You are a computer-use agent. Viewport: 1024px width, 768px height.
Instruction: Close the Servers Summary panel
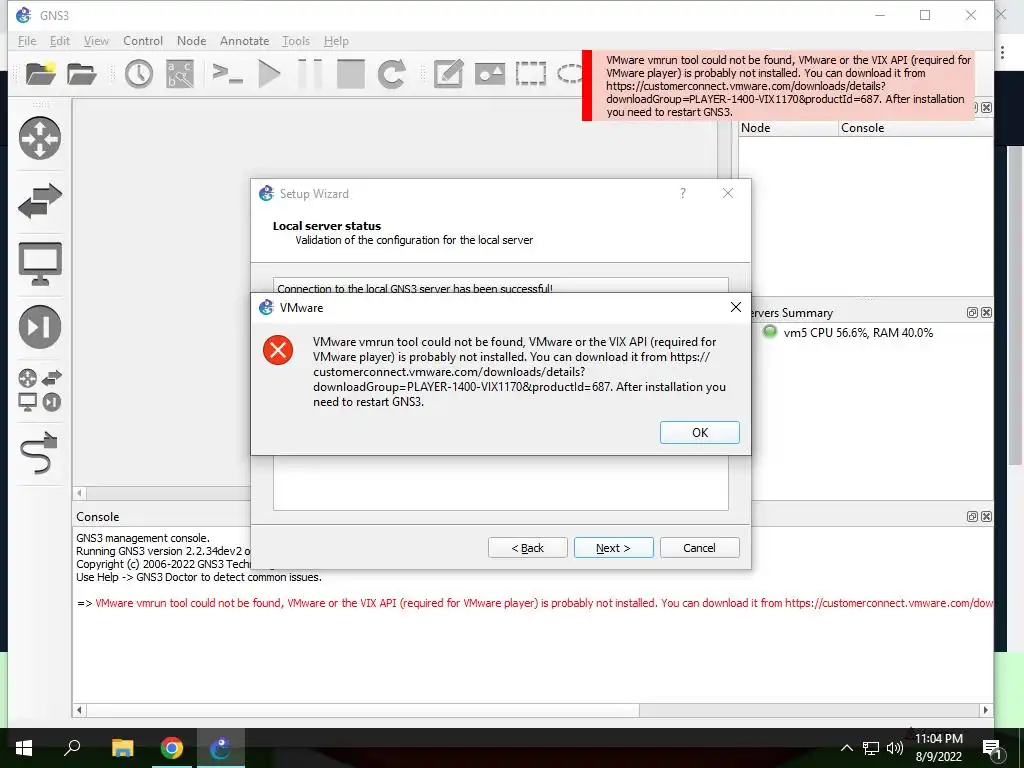tap(986, 313)
